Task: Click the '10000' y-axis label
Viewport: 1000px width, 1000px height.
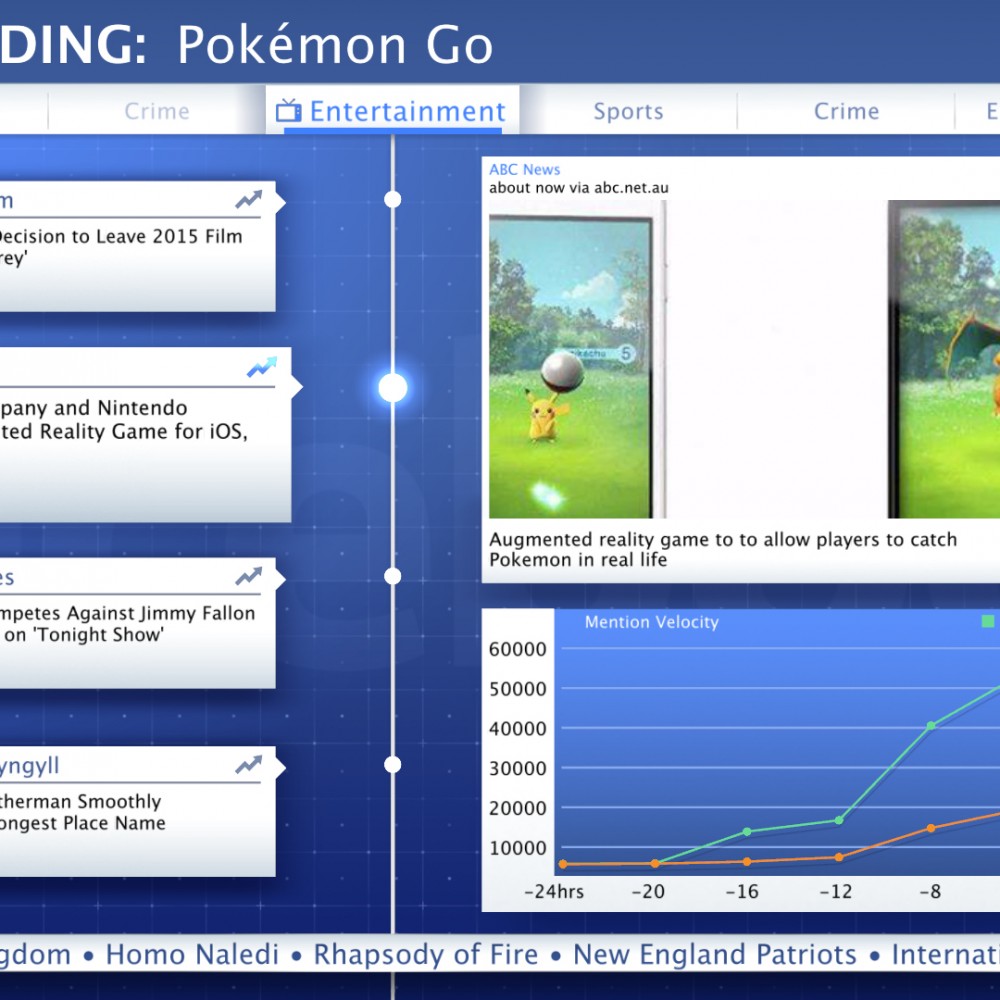Action: tap(517, 848)
